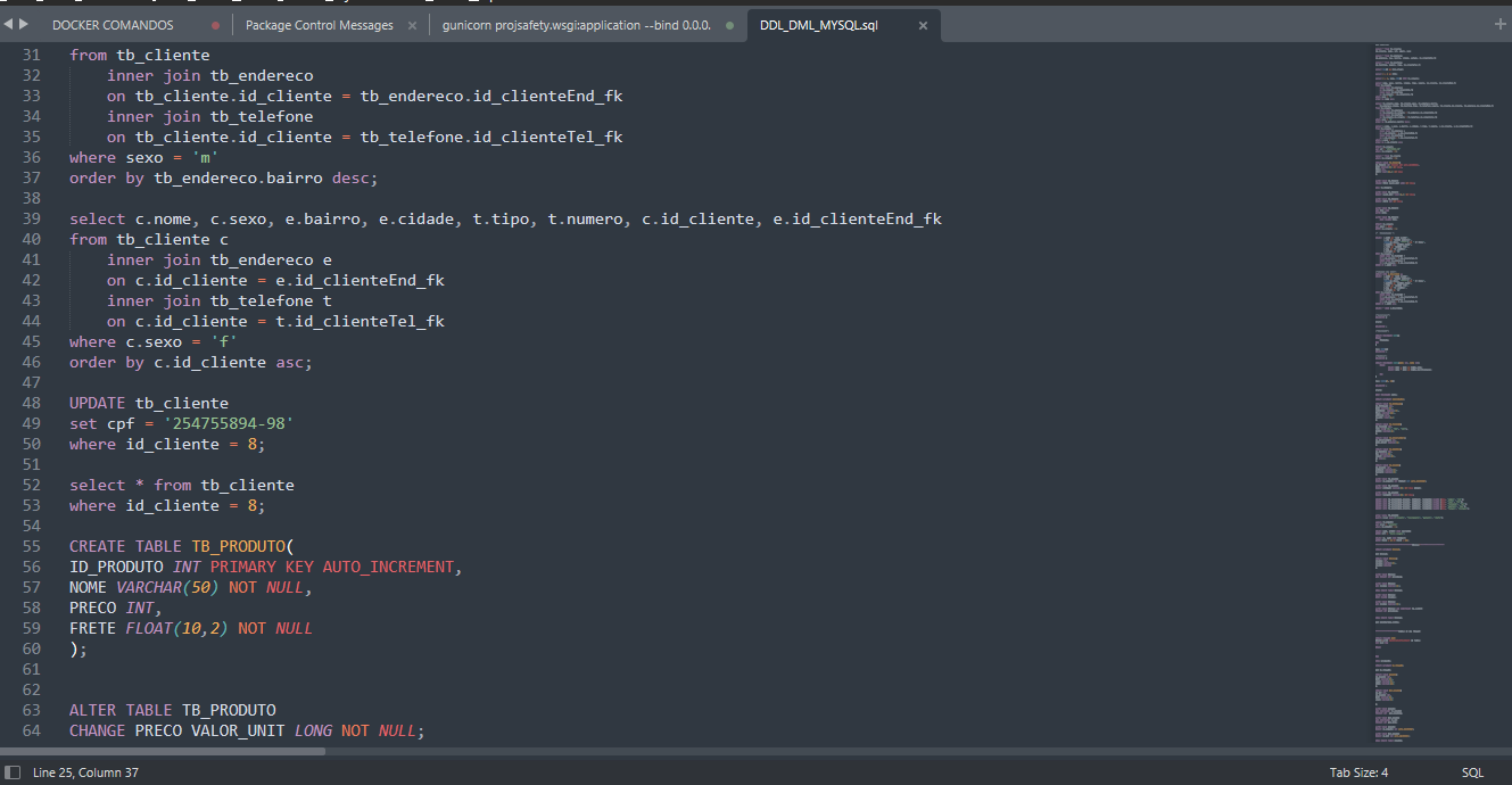The width and height of the screenshot is (1512, 785).
Task: Click the cpf value '254755894-98'
Action: click(x=229, y=423)
